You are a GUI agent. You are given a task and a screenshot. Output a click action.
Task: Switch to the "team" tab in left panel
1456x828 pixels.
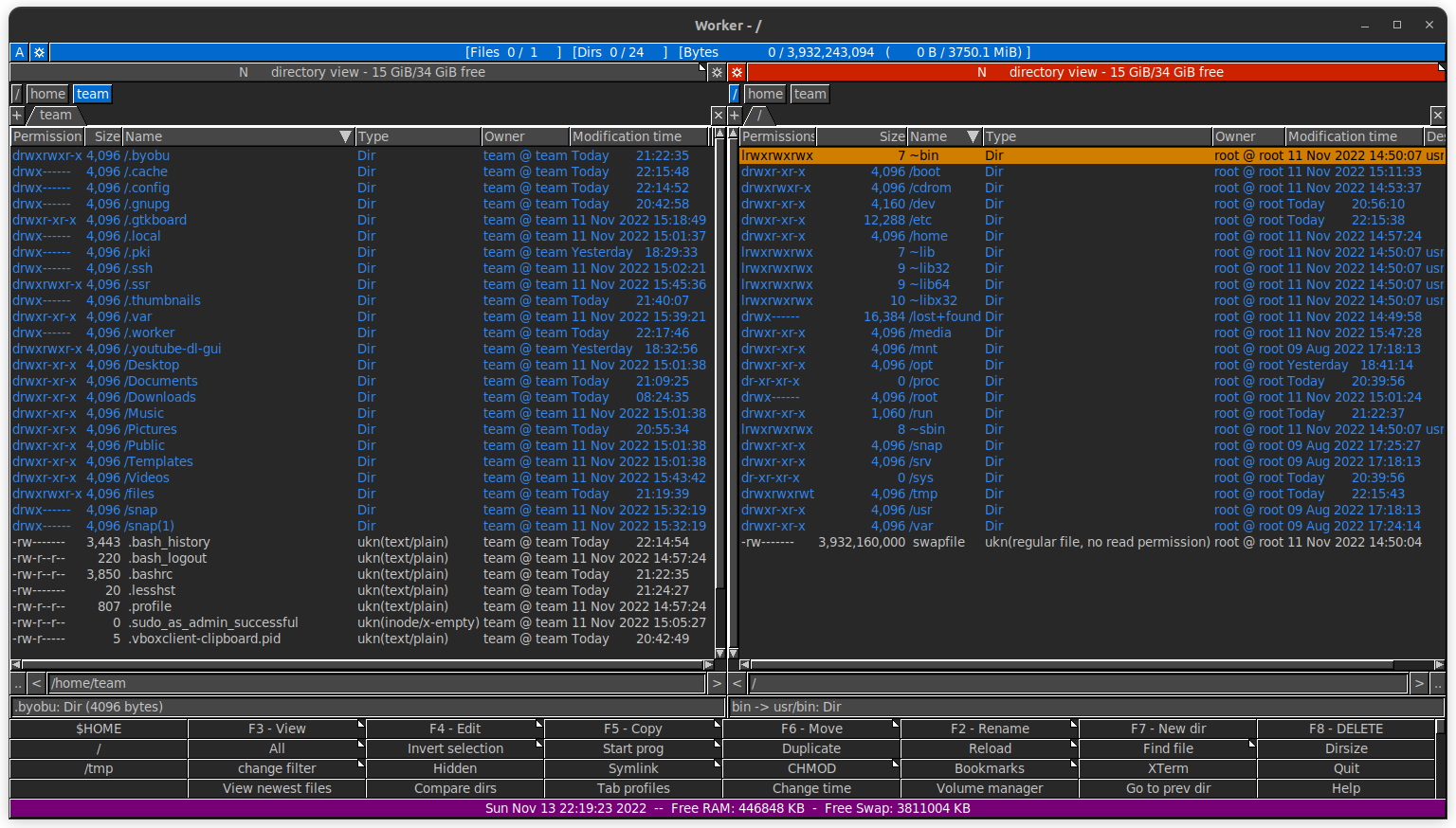tap(54, 115)
